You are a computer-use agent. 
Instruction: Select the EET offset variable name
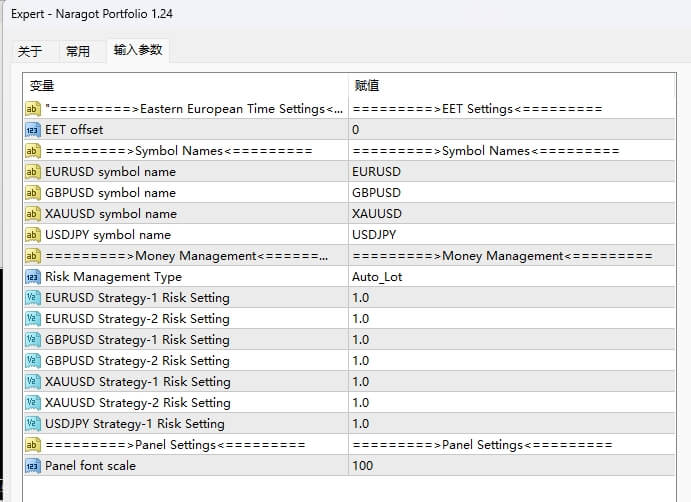pyautogui.click(x=74, y=130)
